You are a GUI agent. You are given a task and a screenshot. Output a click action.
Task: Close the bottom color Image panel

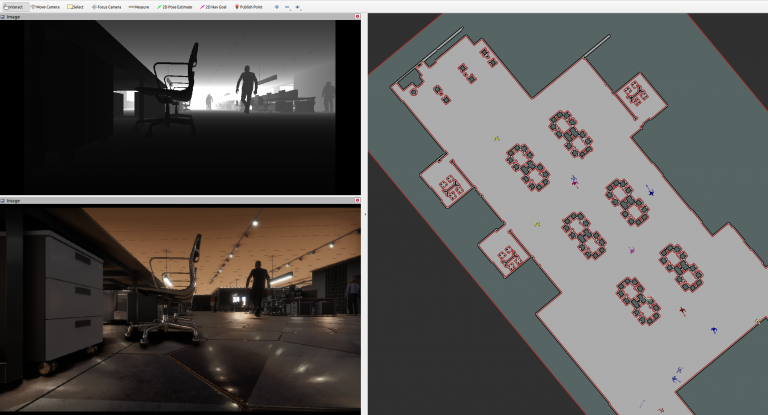click(357, 200)
